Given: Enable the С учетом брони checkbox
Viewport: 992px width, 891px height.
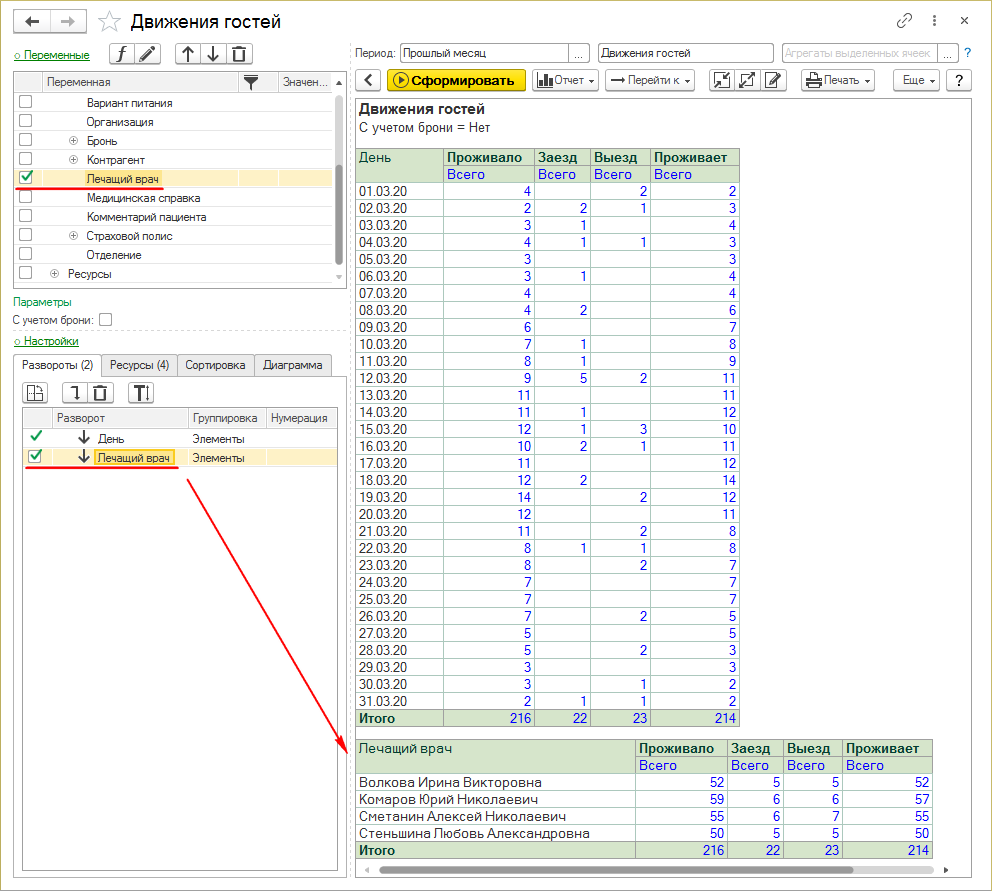Looking at the screenshot, I should click(x=106, y=320).
